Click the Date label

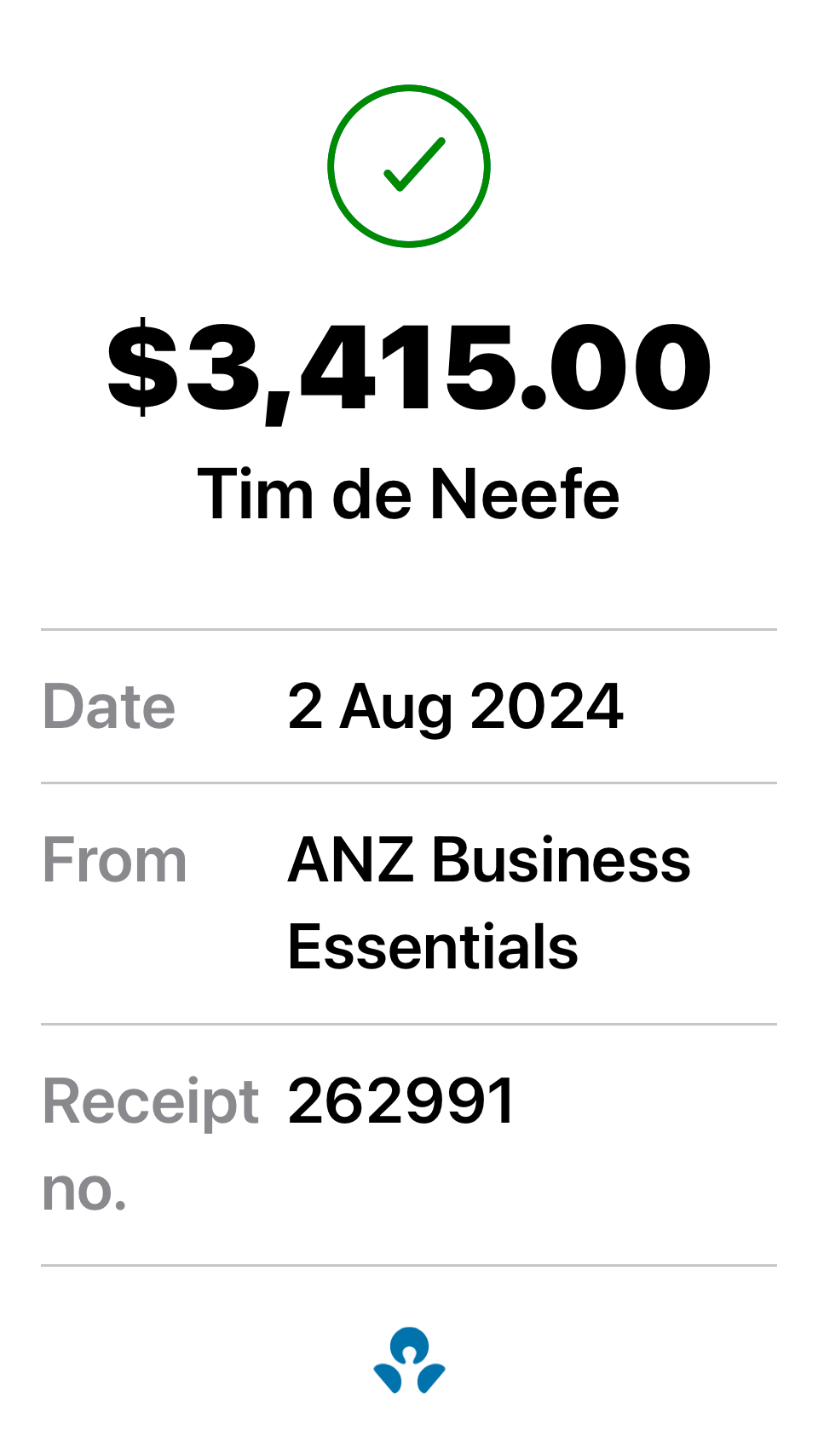[x=108, y=704]
